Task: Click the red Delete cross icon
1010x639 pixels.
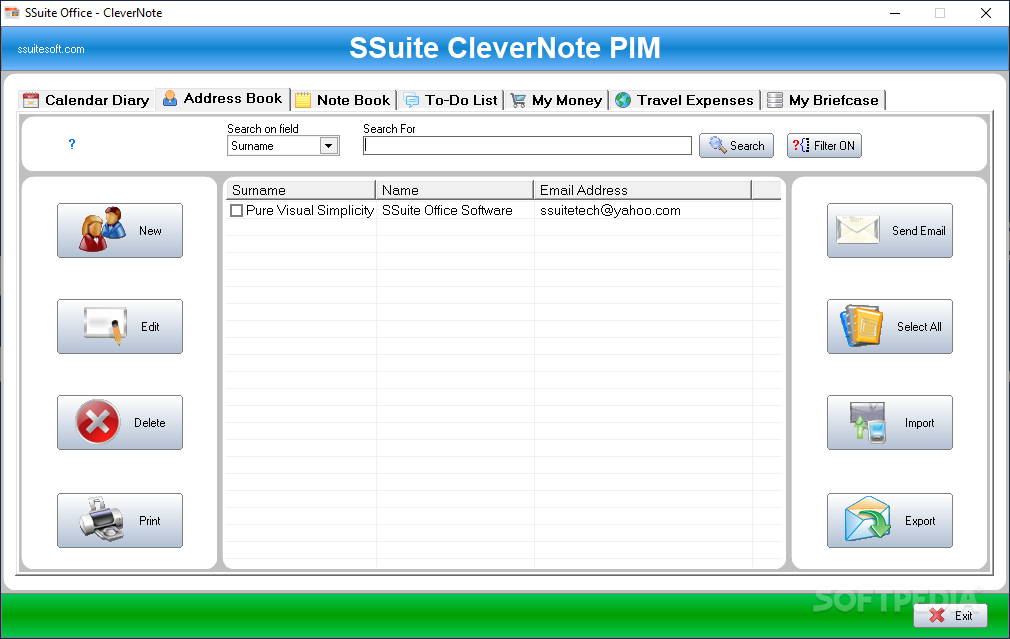Action: 97,423
